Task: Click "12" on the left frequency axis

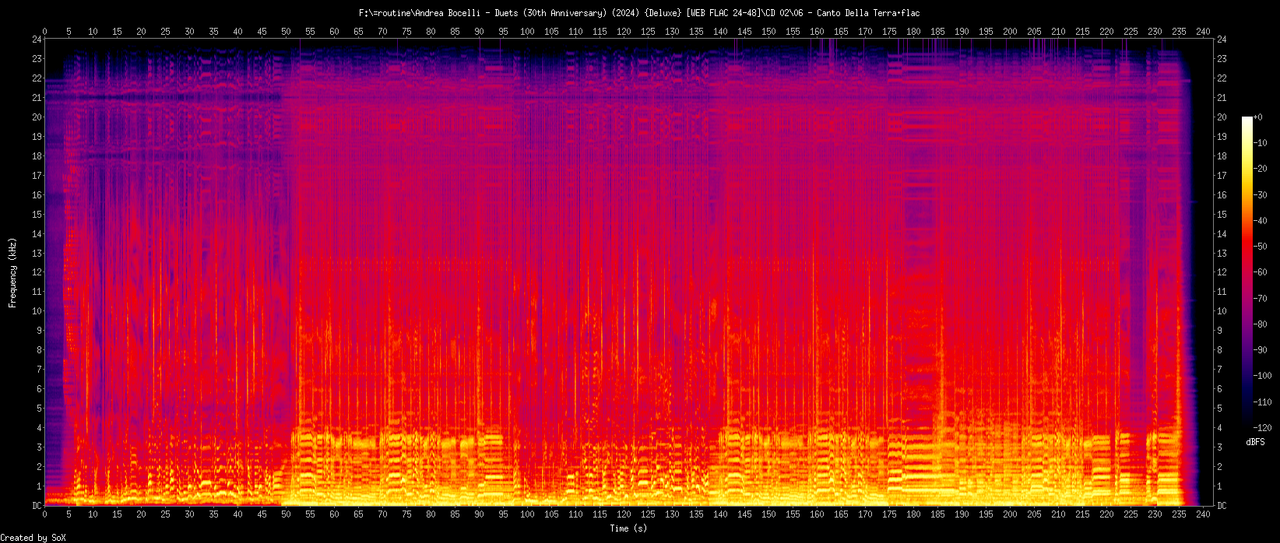Action: (37, 272)
